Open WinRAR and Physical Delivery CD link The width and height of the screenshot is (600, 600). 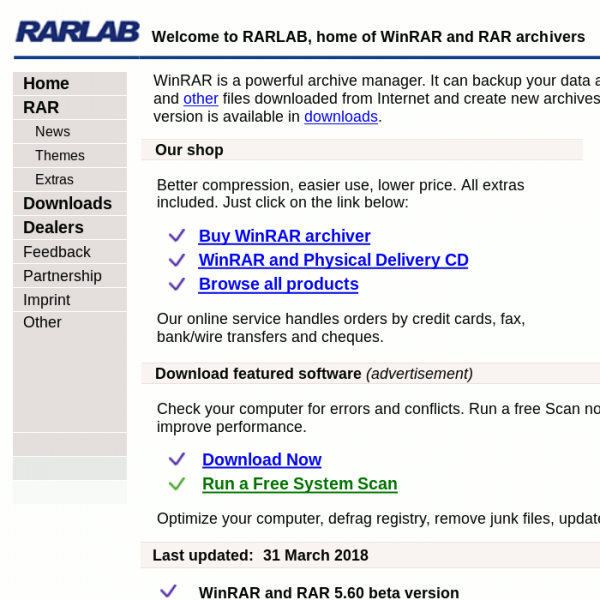pyautogui.click(x=333, y=260)
